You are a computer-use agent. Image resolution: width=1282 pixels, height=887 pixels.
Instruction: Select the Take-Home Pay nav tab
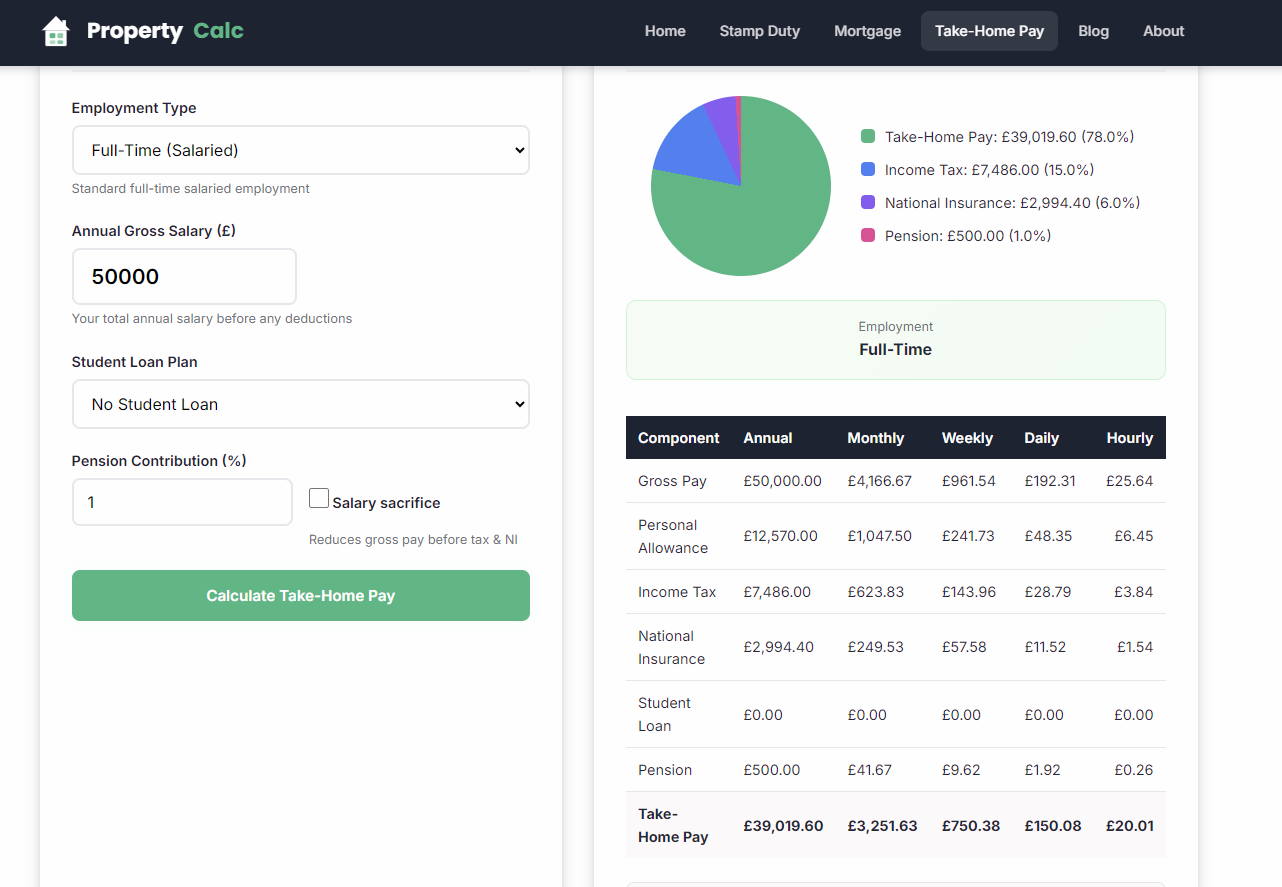pos(989,31)
